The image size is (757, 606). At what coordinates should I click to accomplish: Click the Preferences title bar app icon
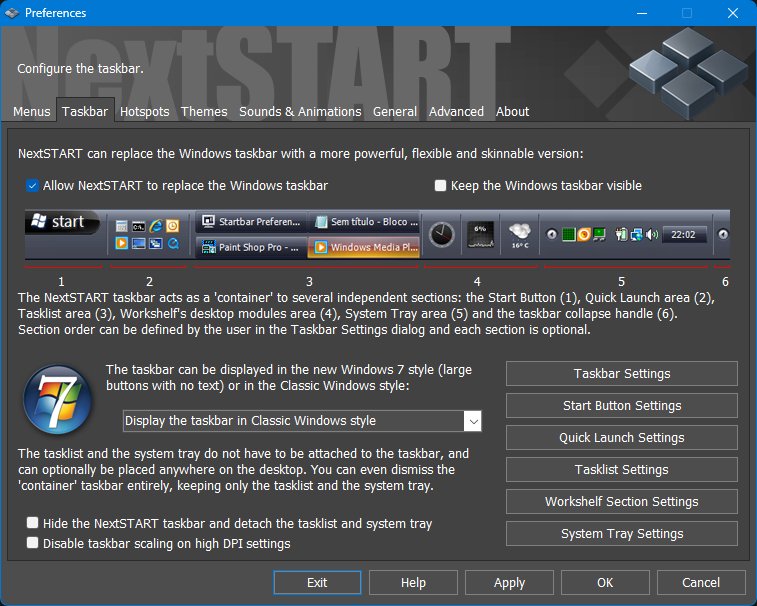click(x=12, y=13)
